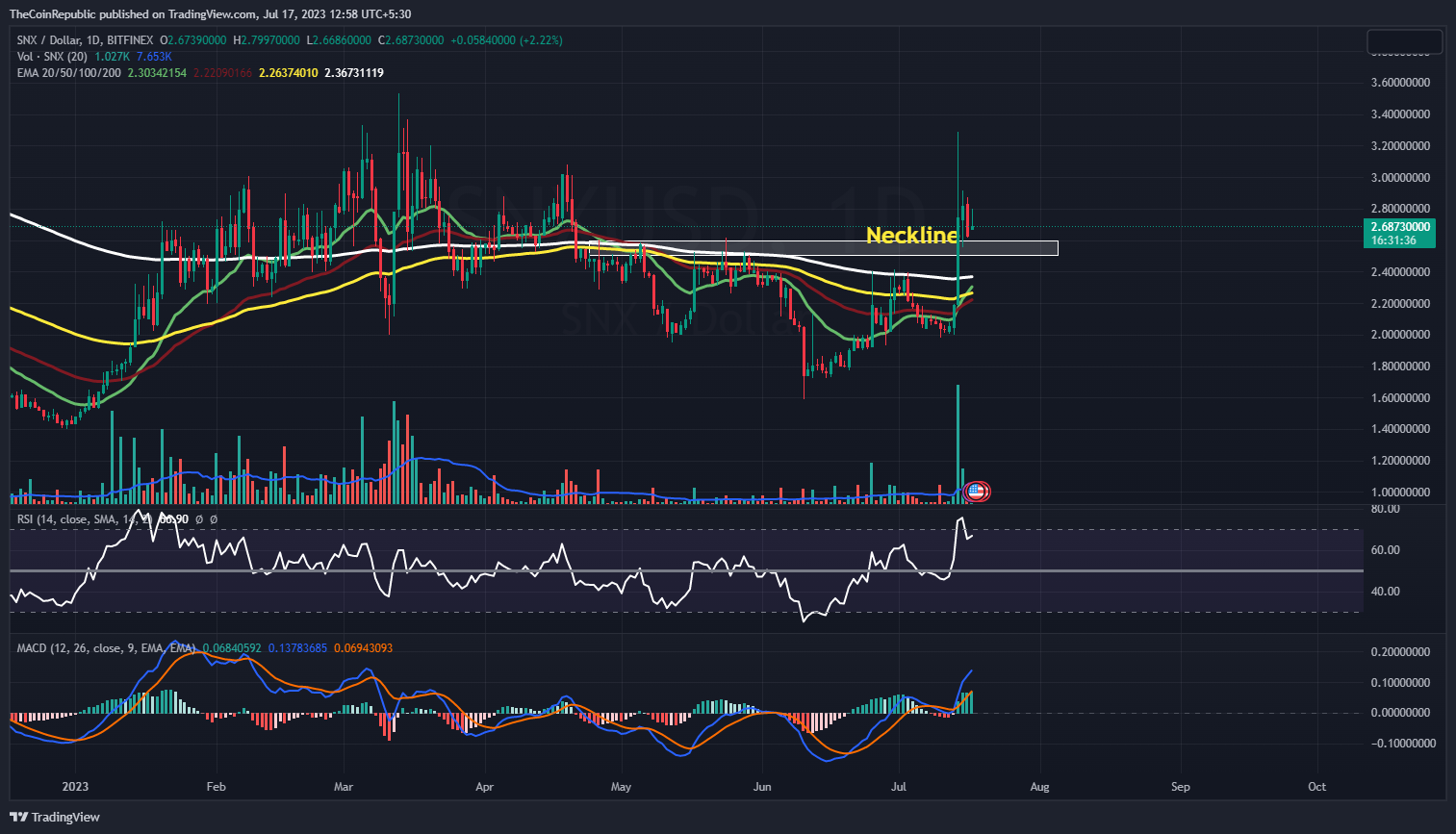Click the current price label 2.68730000

pyautogui.click(x=1400, y=227)
